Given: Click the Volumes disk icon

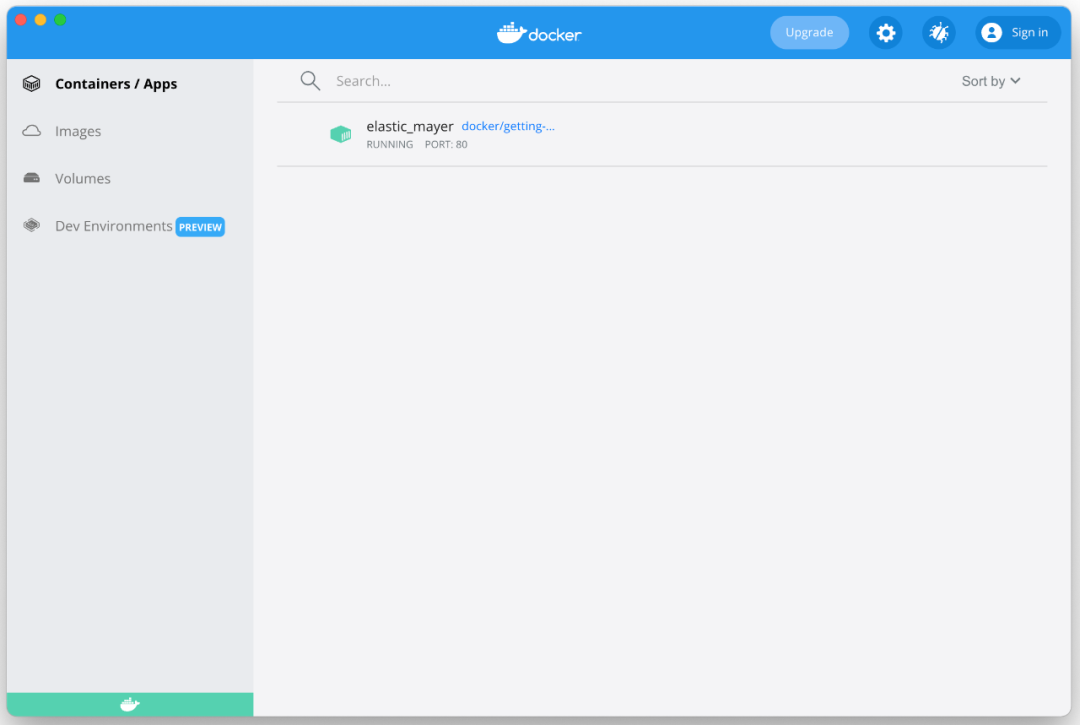Looking at the screenshot, I should [x=32, y=178].
